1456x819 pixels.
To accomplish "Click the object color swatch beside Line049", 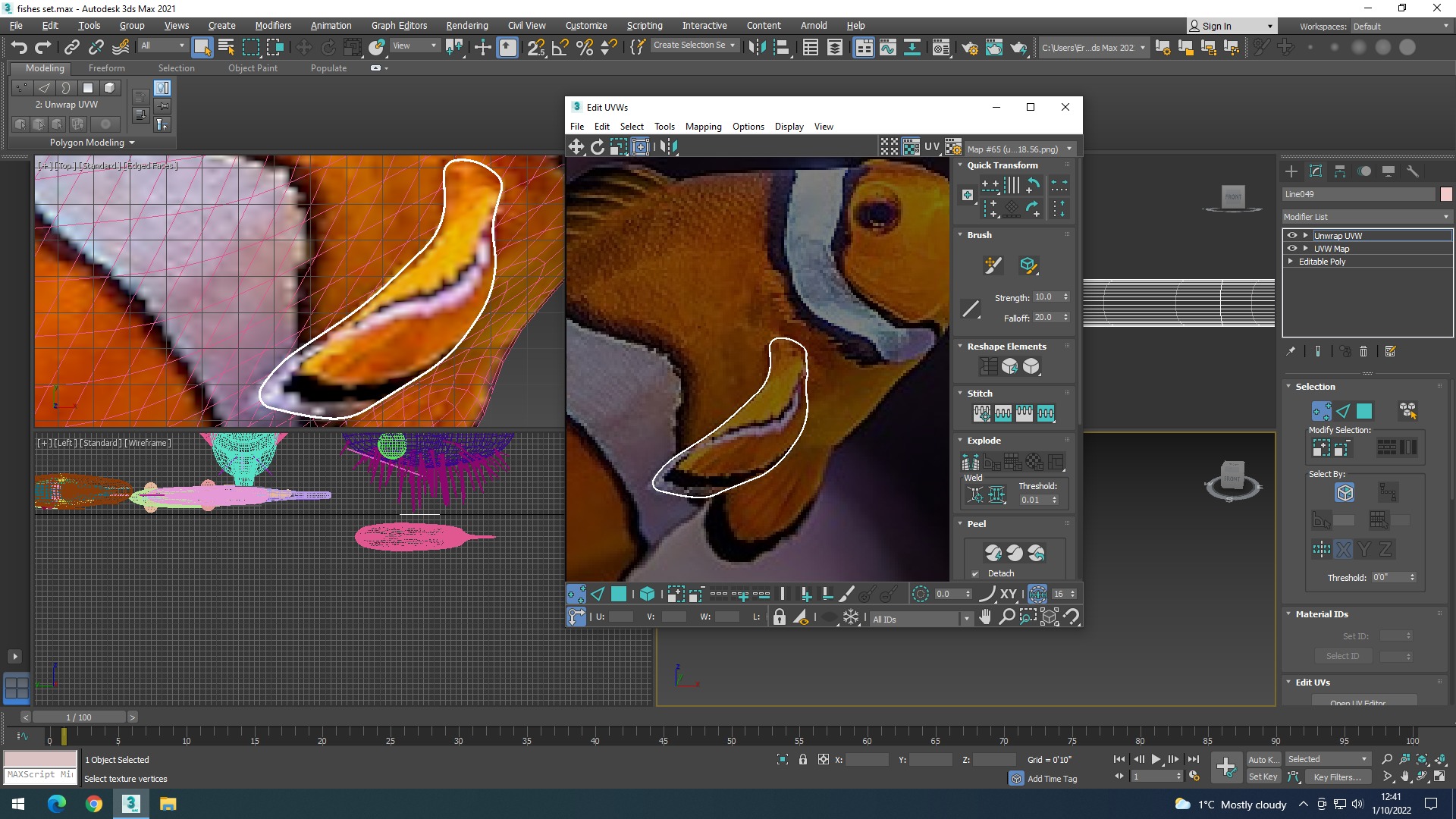I will coord(1445,194).
